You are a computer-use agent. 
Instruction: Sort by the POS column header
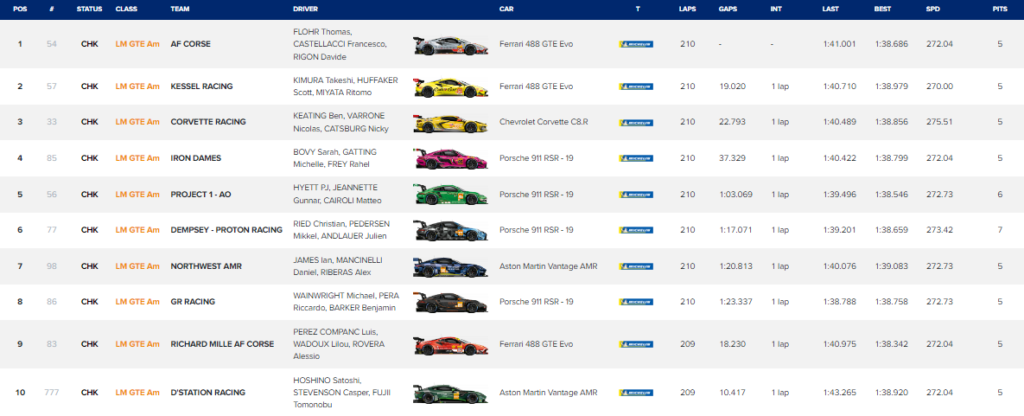tap(20, 9)
